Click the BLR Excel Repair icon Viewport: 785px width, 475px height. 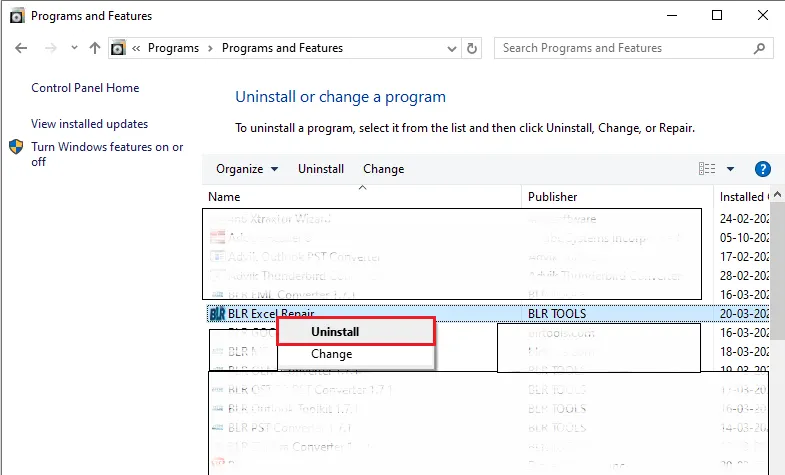point(217,314)
